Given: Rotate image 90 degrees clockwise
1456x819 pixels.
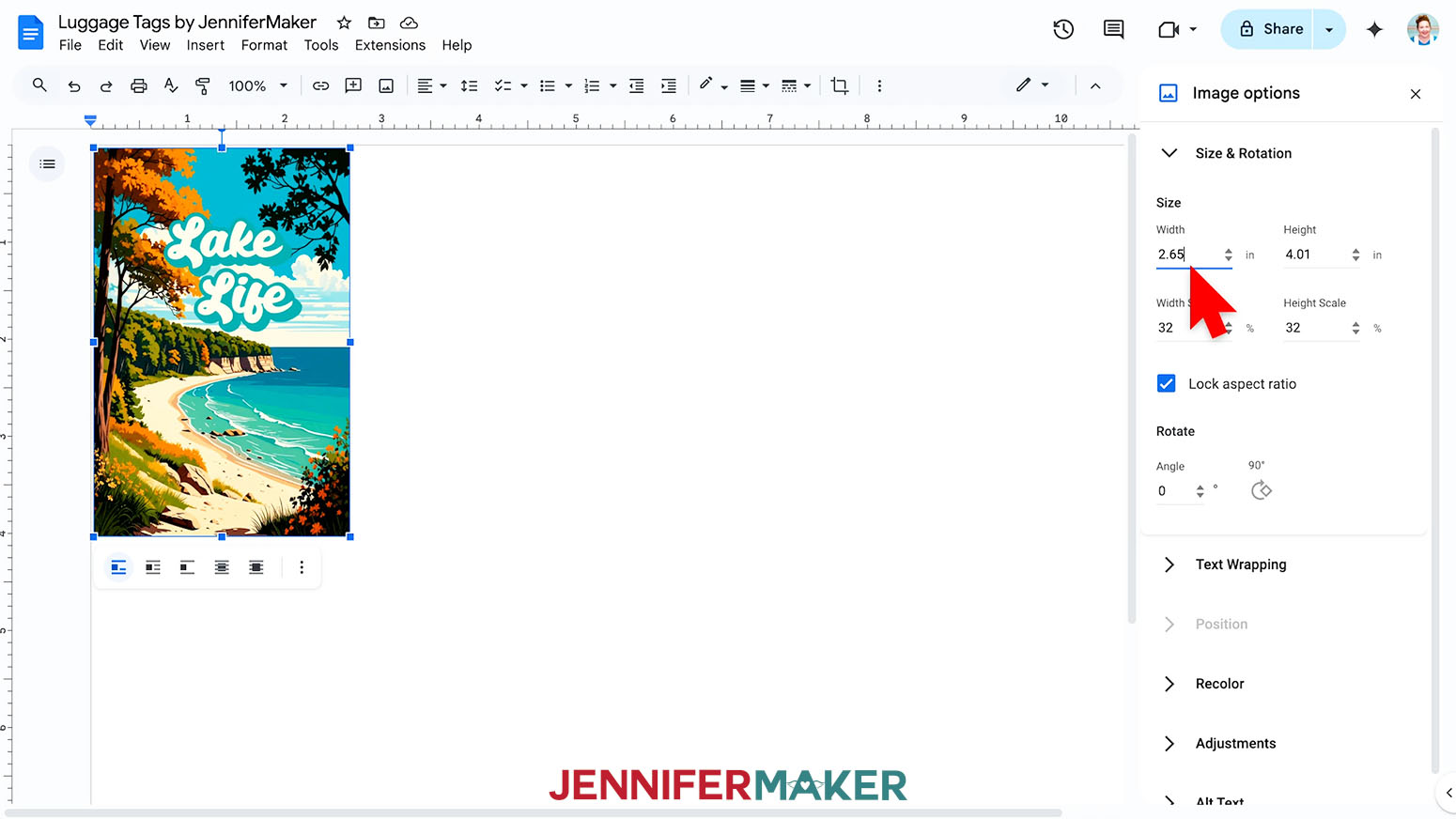Looking at the screenshot, I should click(1261, 490).
